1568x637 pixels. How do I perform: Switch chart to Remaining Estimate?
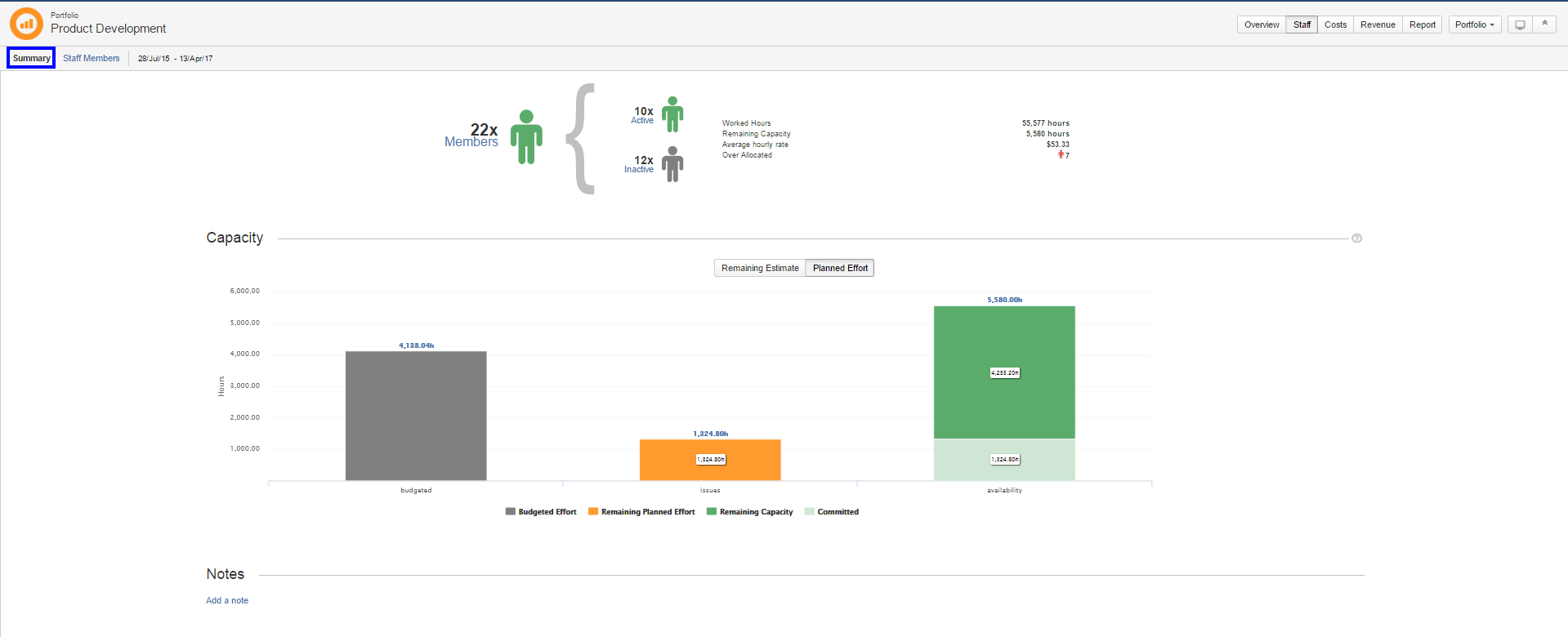pos(759,268)
